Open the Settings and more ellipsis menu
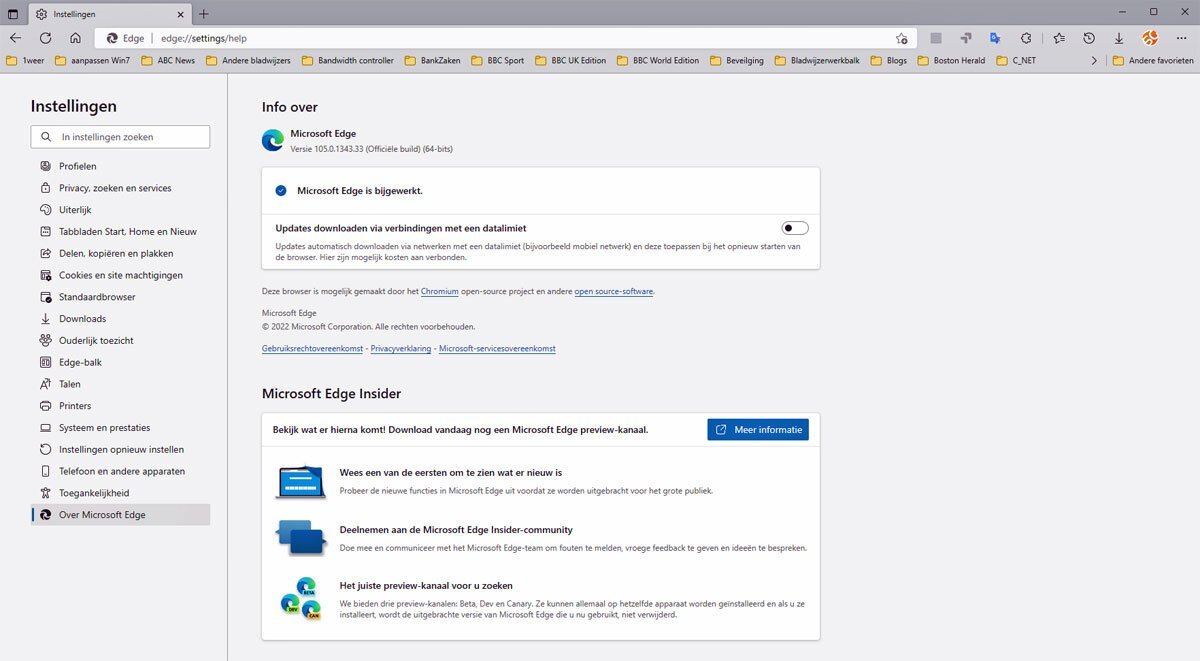 (x=1182, y=38)
